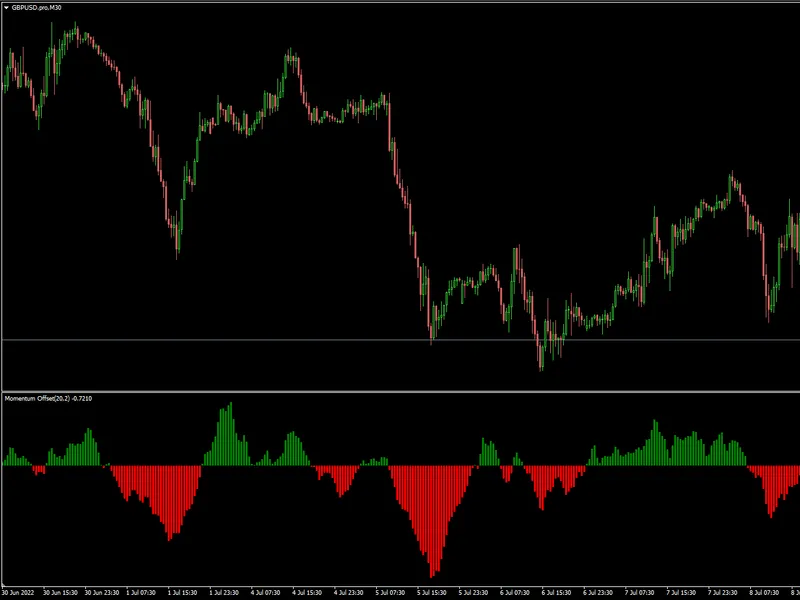Click the 30 Jun 23:30 time label
Image resolution: width=800 pixels, height=600 pixels.
(x=102, y=593)
